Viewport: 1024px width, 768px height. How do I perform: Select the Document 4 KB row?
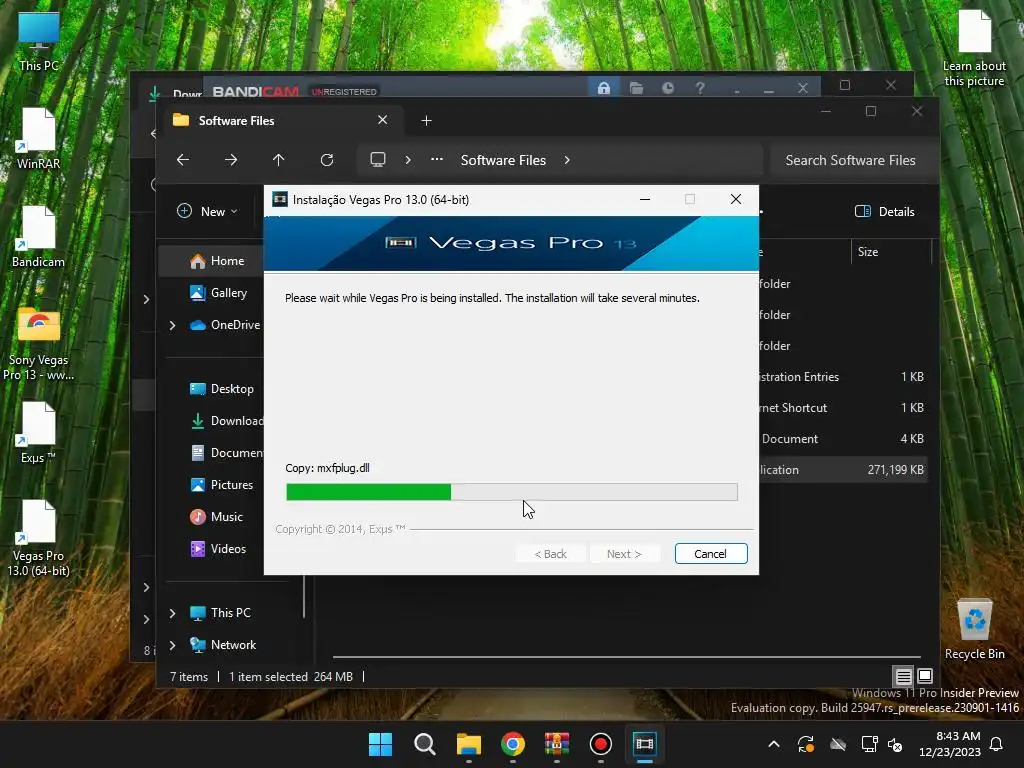[843, 439]
